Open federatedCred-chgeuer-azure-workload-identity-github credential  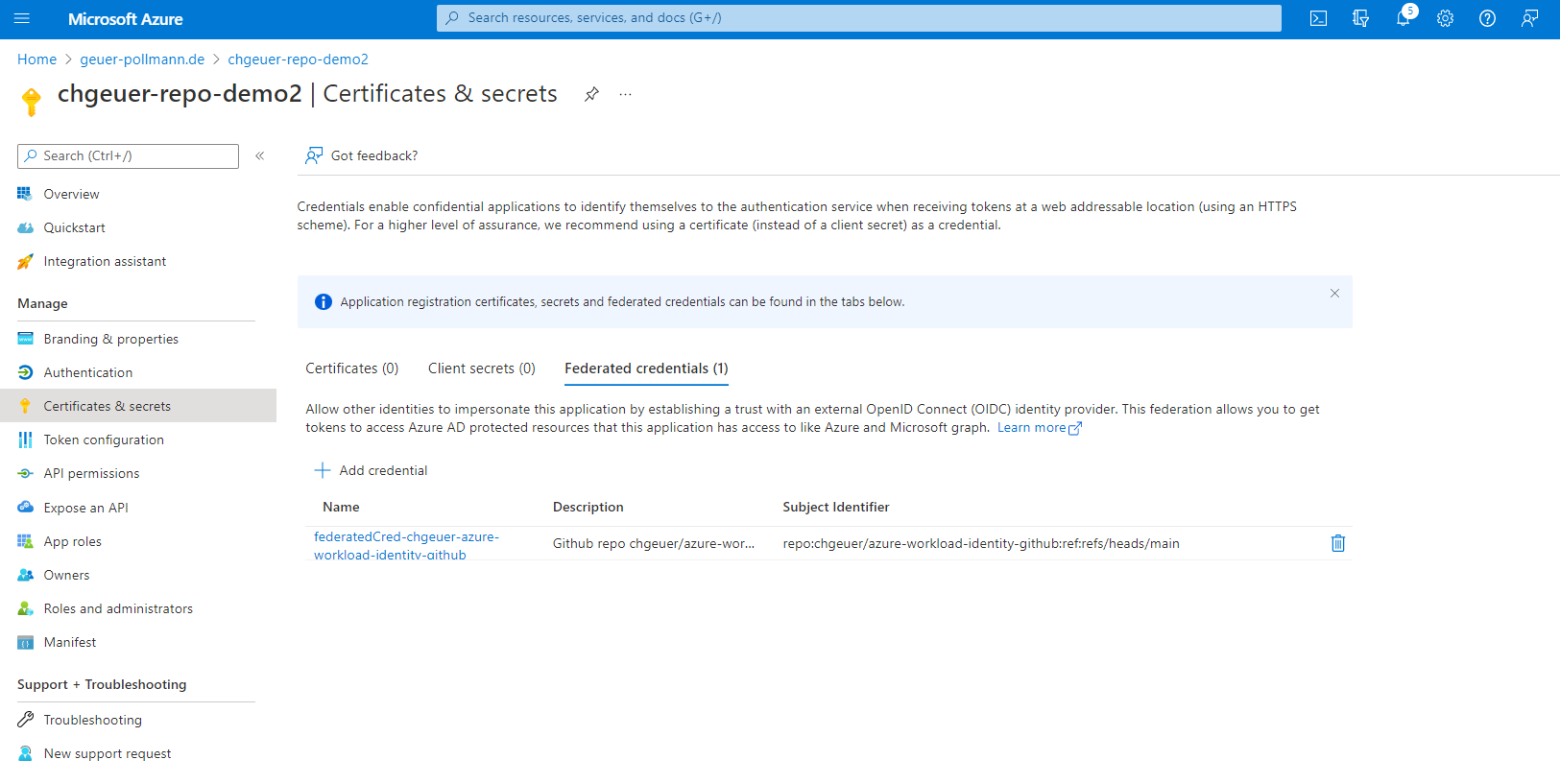(x=406, y=545)
